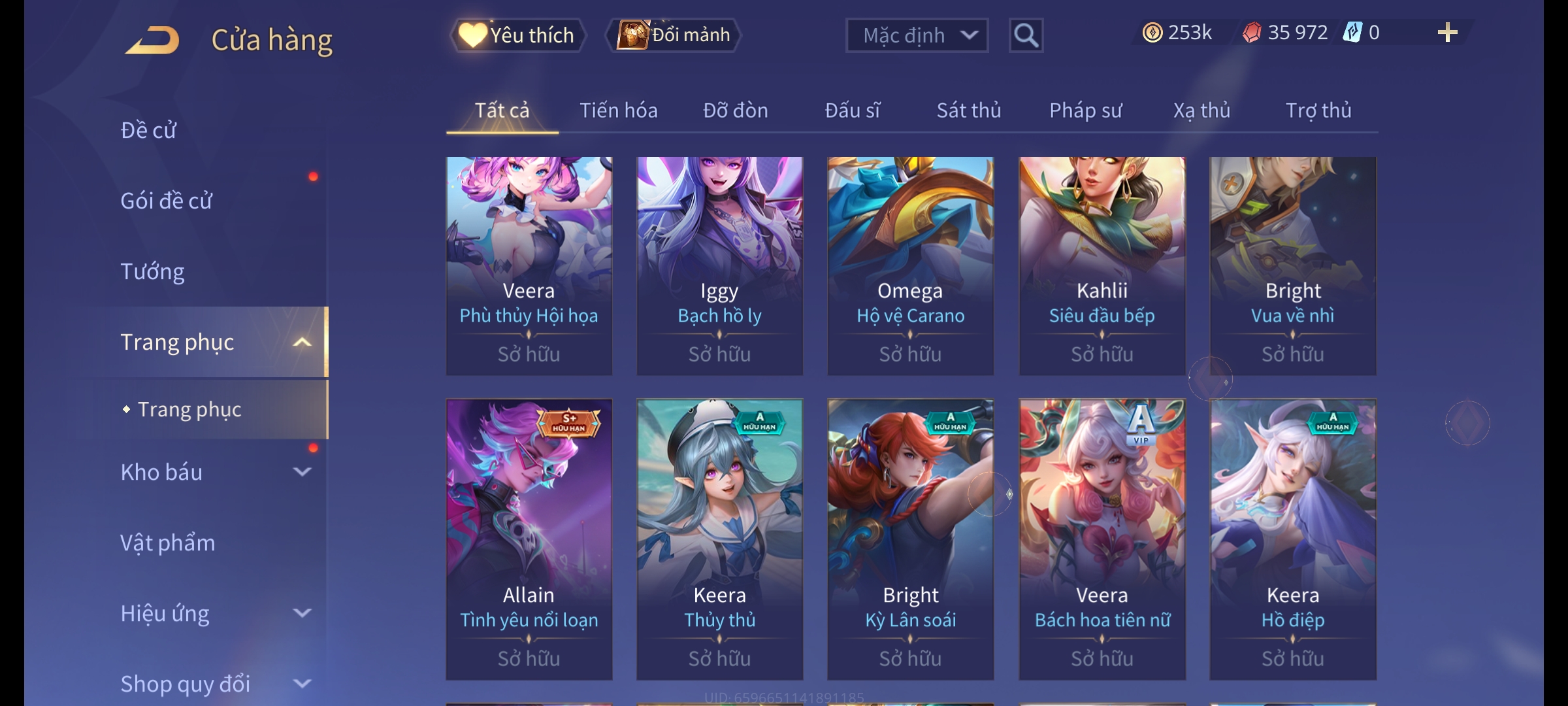This screenshot has width=1568, height=706.
Task: Select Veera Bách hoa tiên nữ skin
Action: click(1102, 539)
